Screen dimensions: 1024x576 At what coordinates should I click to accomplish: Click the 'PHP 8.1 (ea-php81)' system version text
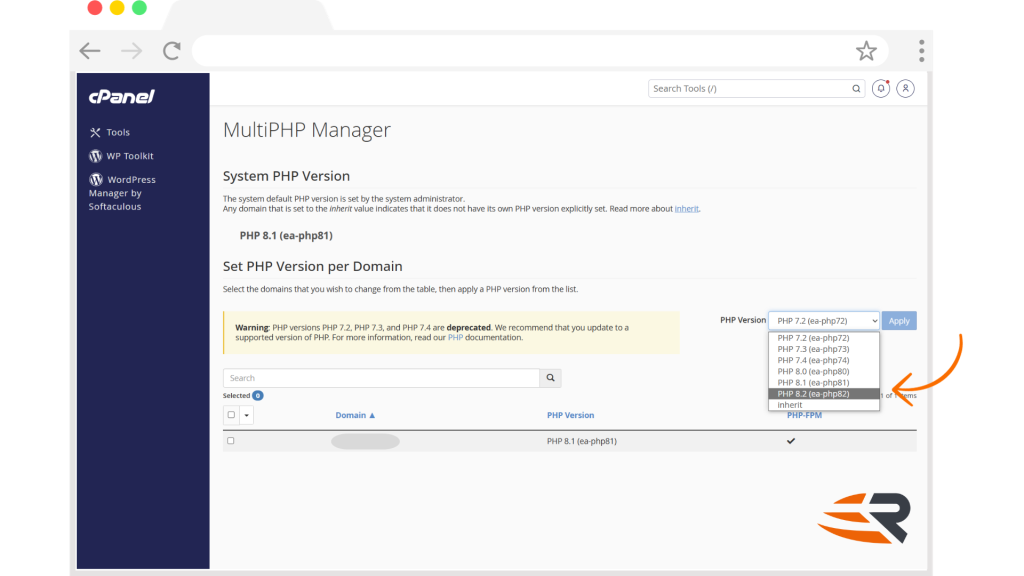click(286, 236)
